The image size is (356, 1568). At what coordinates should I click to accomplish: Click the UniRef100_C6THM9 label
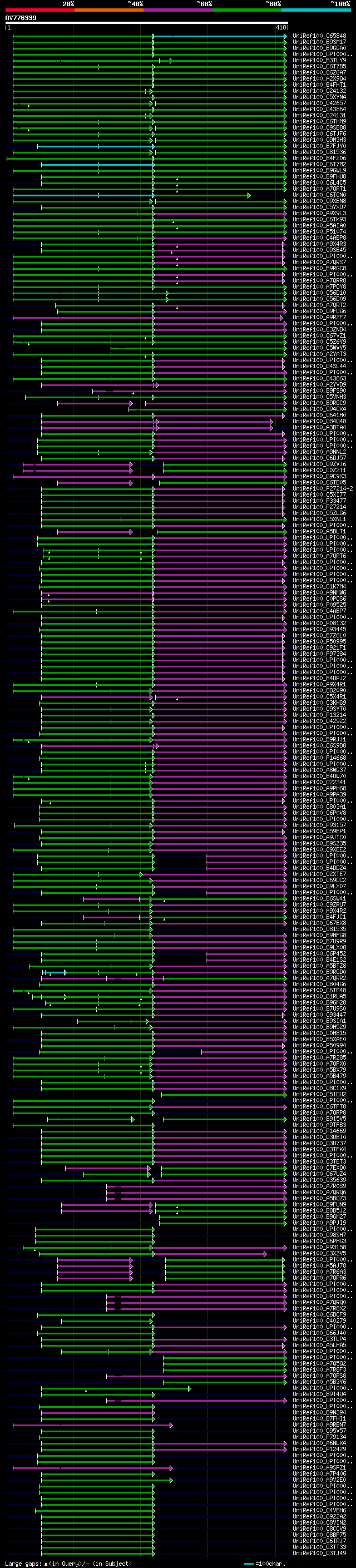[319, 122]
